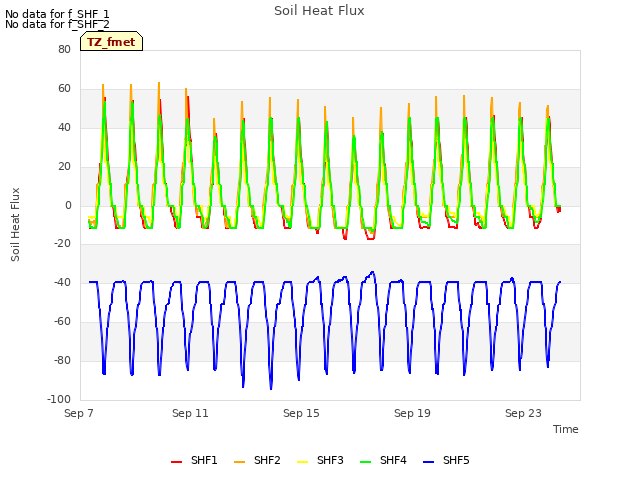Screen dimensions: 640x480
Task: Click the 80 y-axis tick label
Action: (64, 49)
